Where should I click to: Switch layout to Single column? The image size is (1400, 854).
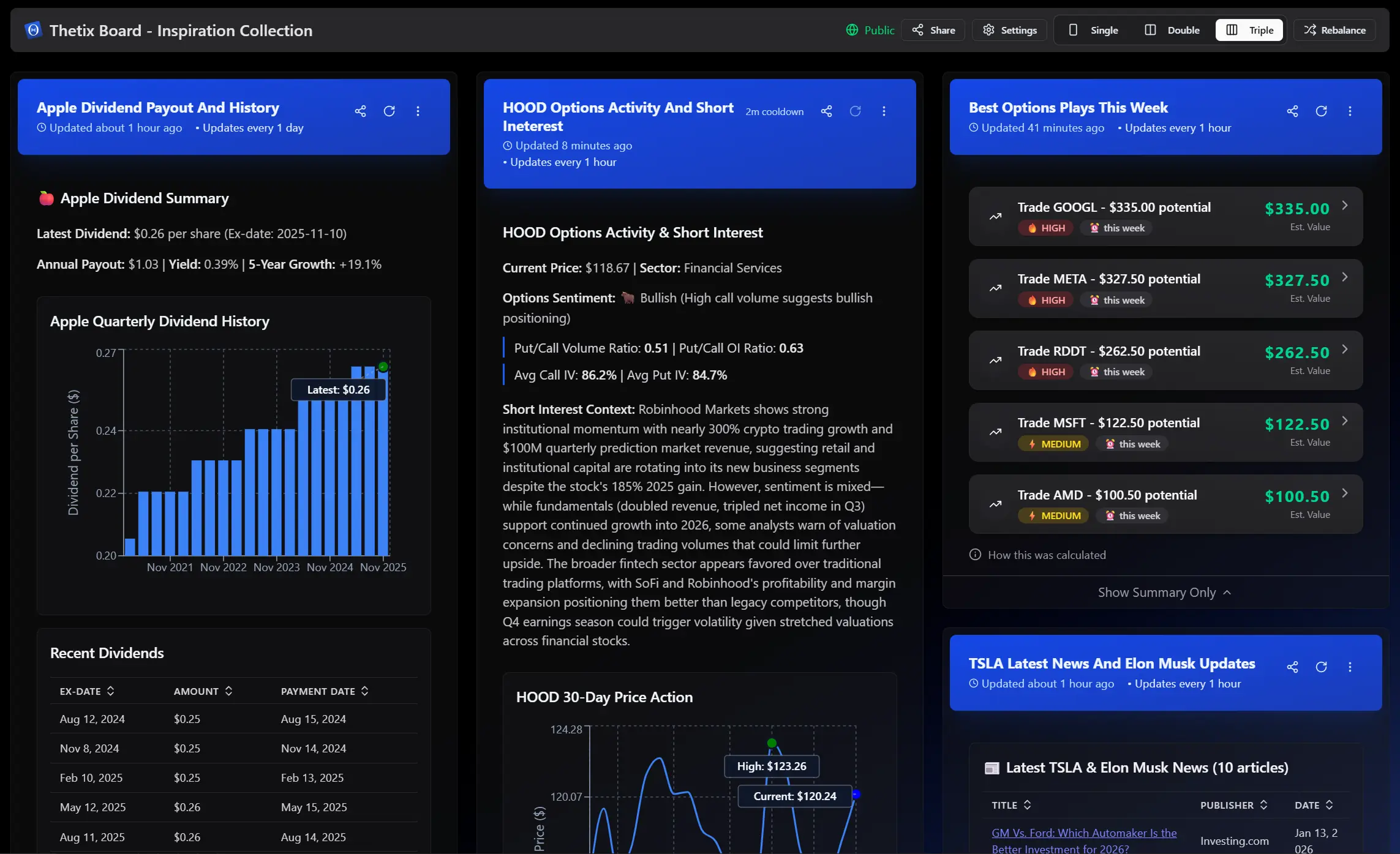coord(1093,30)
